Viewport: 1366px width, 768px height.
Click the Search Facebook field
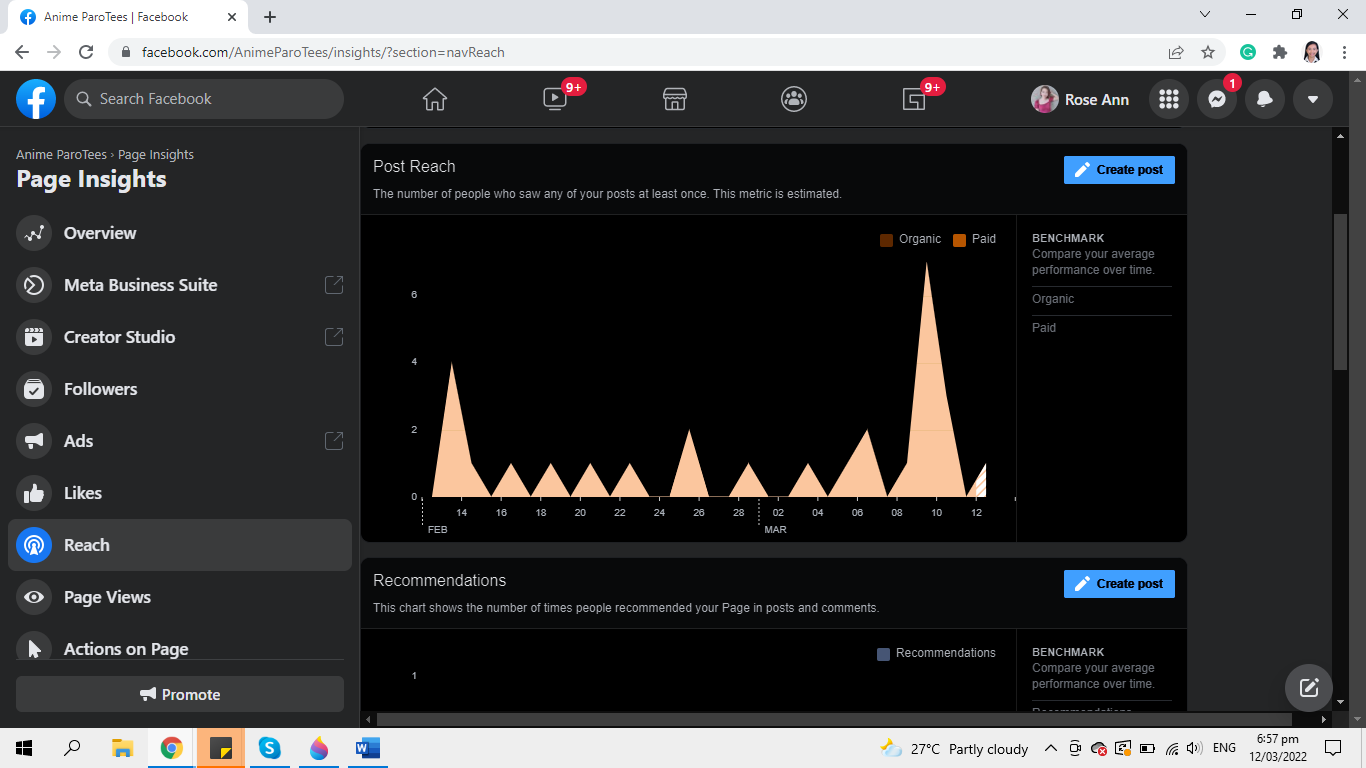pyautogui.click(x=204, y=99)
